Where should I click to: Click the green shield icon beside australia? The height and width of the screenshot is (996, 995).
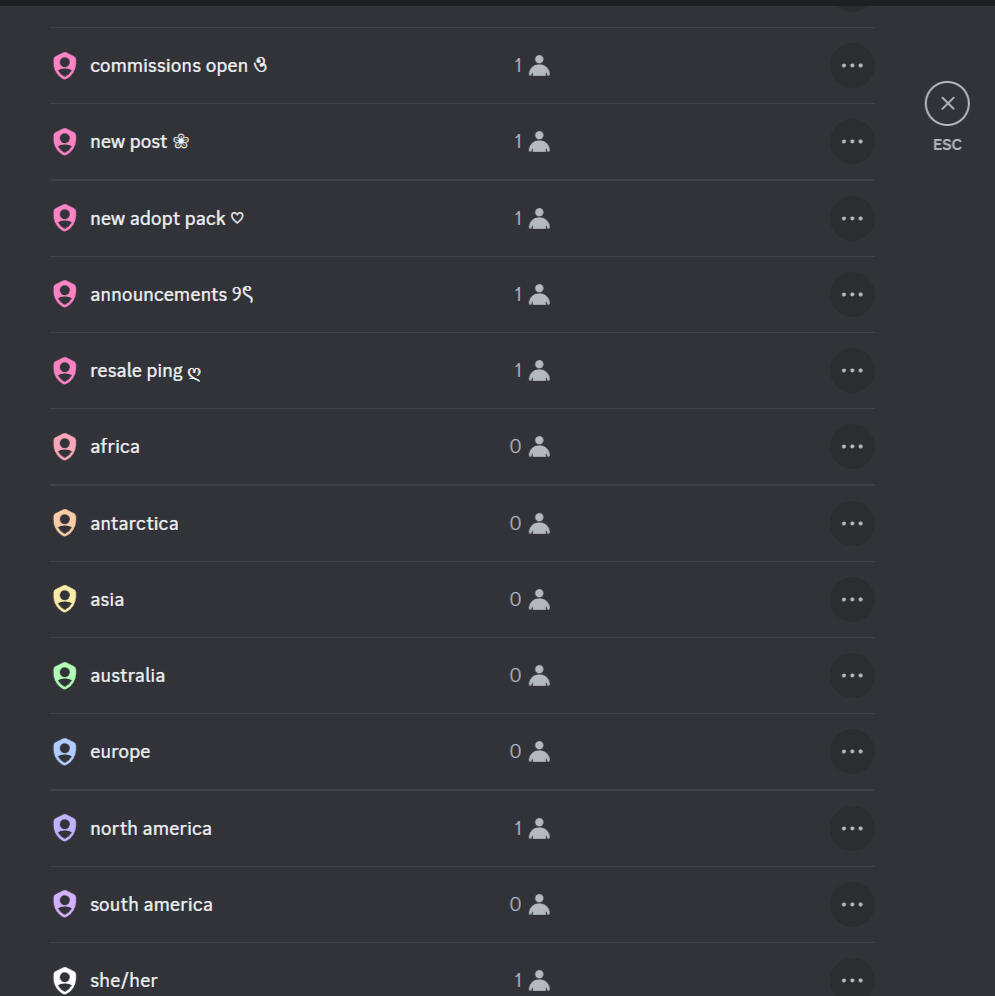click(65, 675)
